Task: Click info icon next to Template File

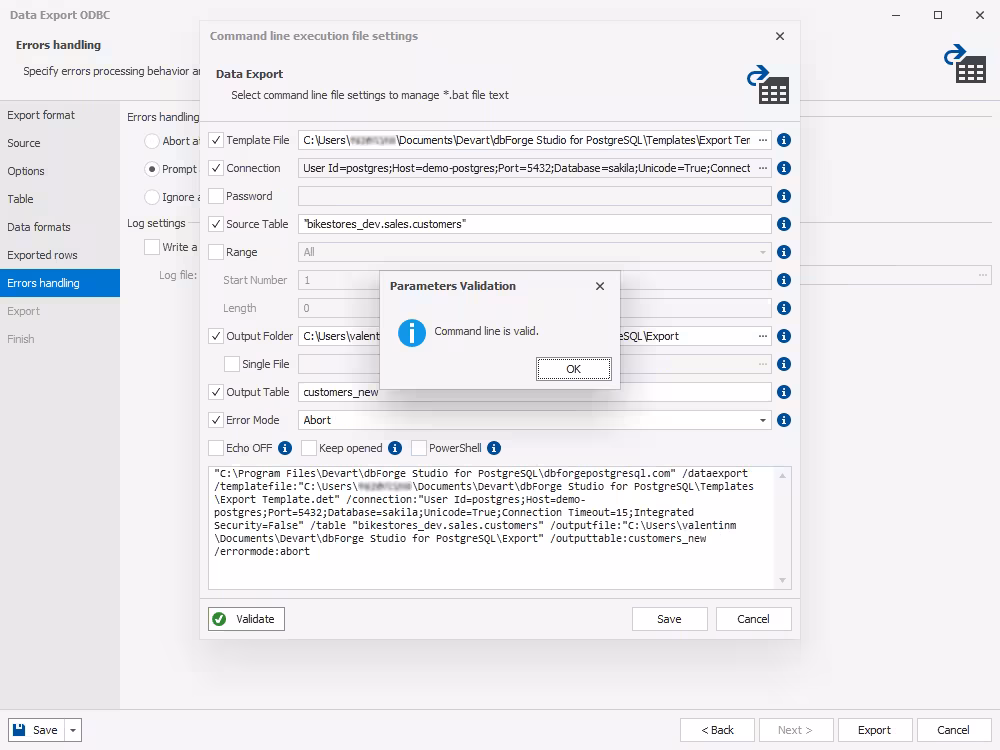Action: coord(784,140)
